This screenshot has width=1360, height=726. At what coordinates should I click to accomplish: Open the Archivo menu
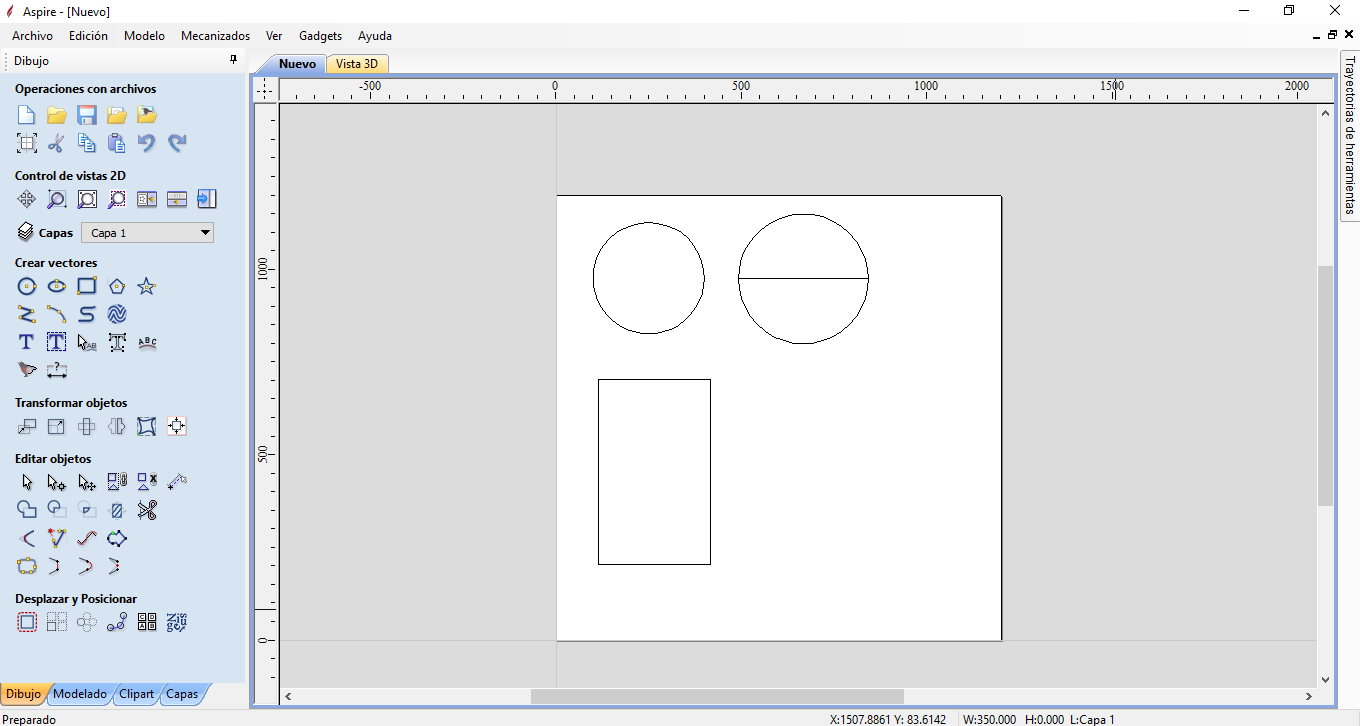click(32, 36)
